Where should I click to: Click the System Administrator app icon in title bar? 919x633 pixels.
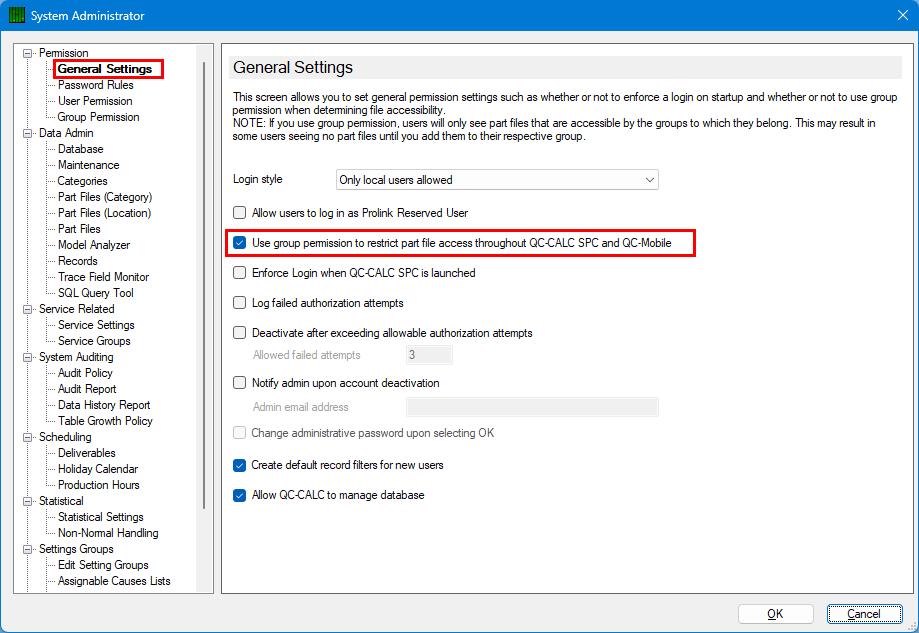pos(16,15)
